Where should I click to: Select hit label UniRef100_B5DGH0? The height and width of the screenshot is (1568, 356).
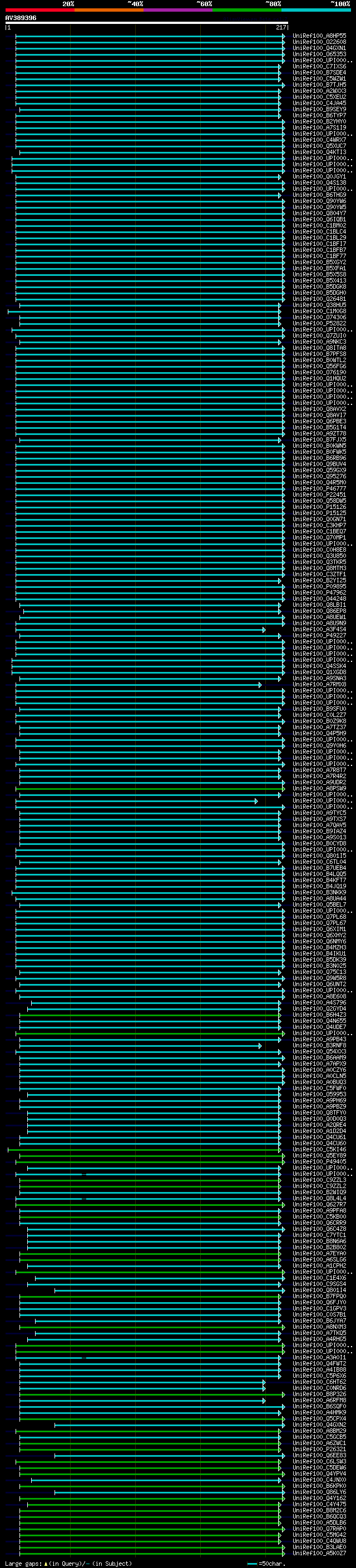click(319, 293)
